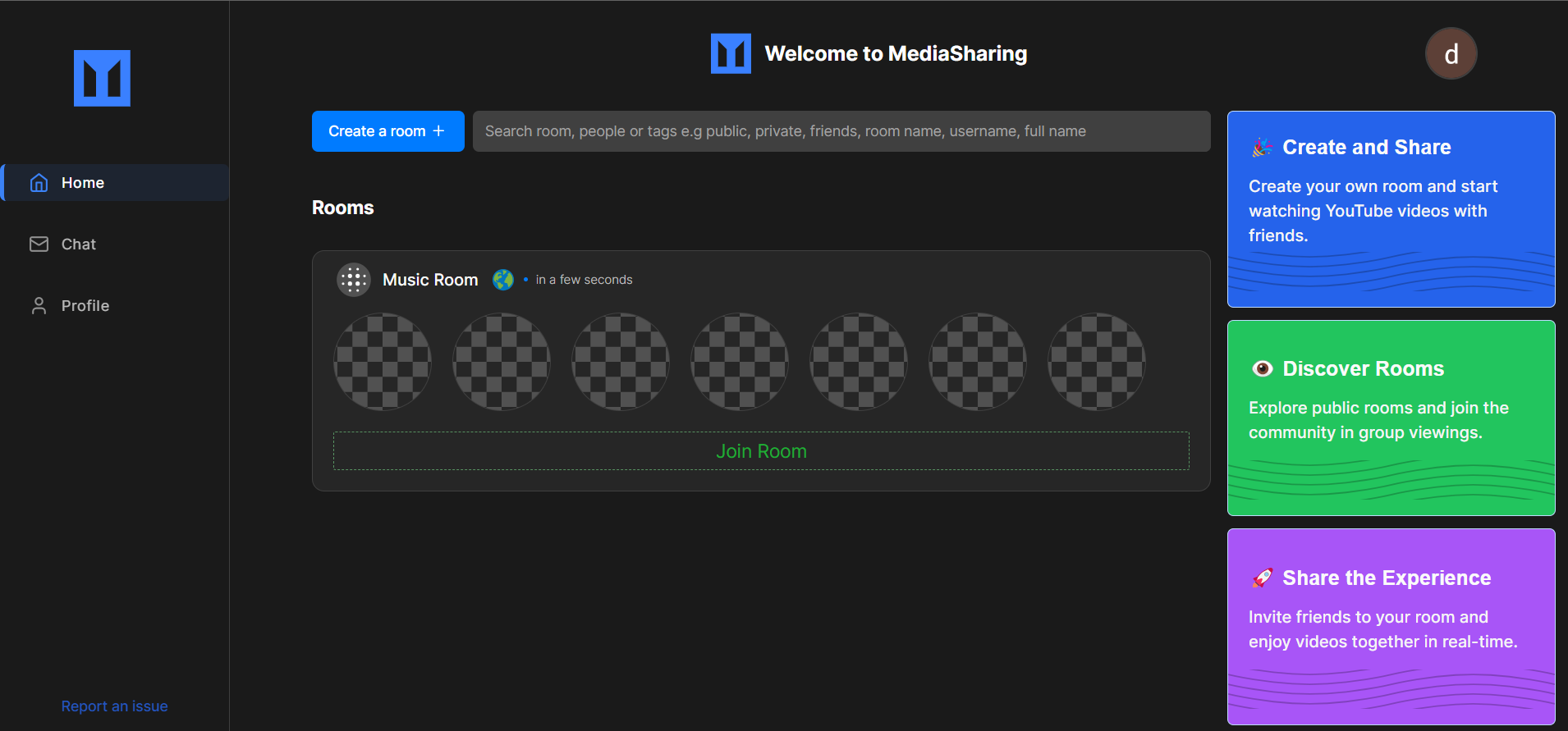Click the 'Explore public rooms' description text
This screenshot has height=731, width=1568.
(1378, 420)
